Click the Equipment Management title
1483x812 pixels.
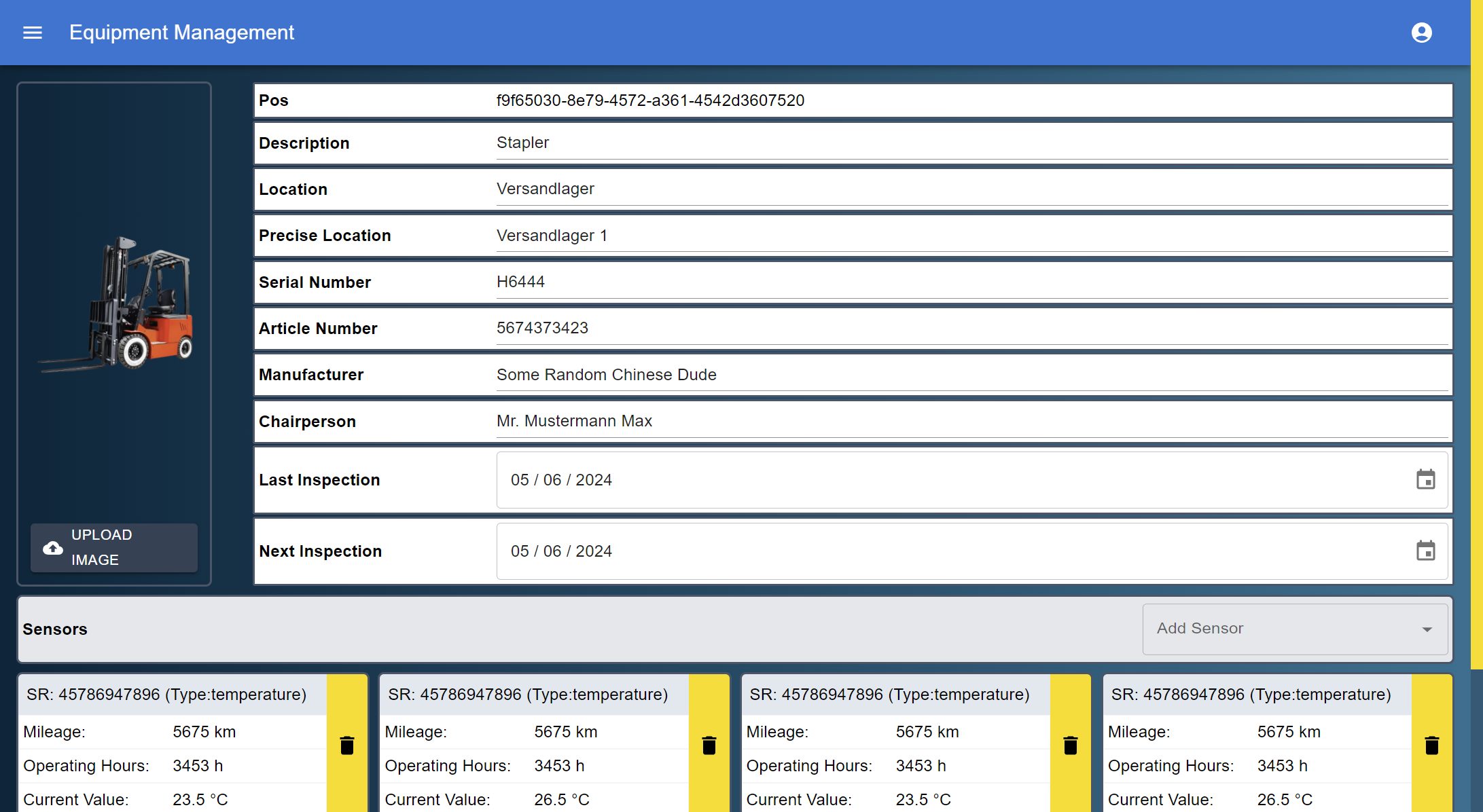coord(181,33)
